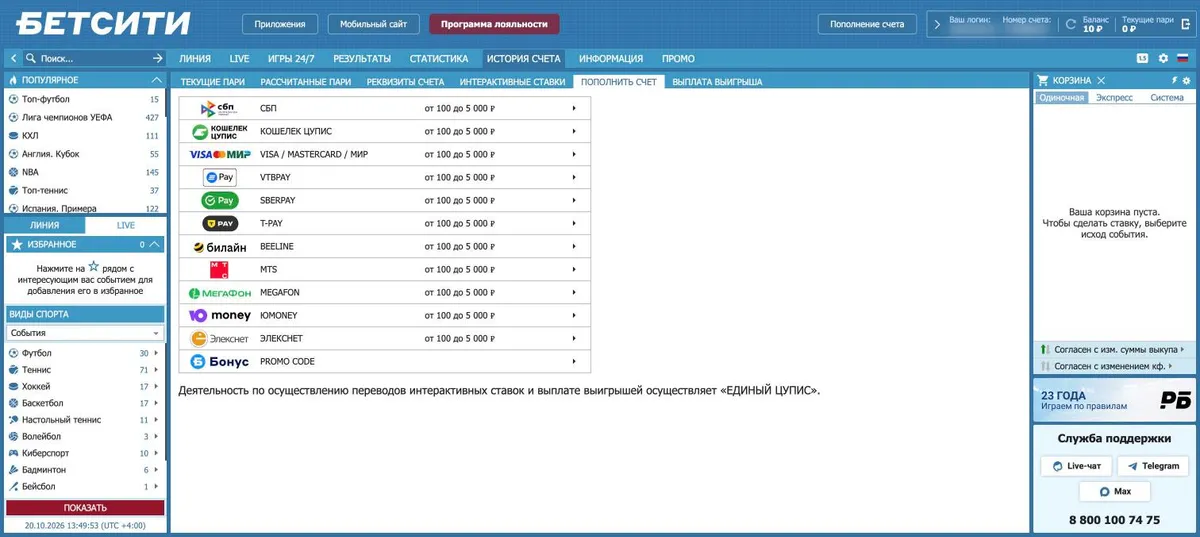Close the Корзина panel with the X

pyautogui.click(x=1101, y=80)
